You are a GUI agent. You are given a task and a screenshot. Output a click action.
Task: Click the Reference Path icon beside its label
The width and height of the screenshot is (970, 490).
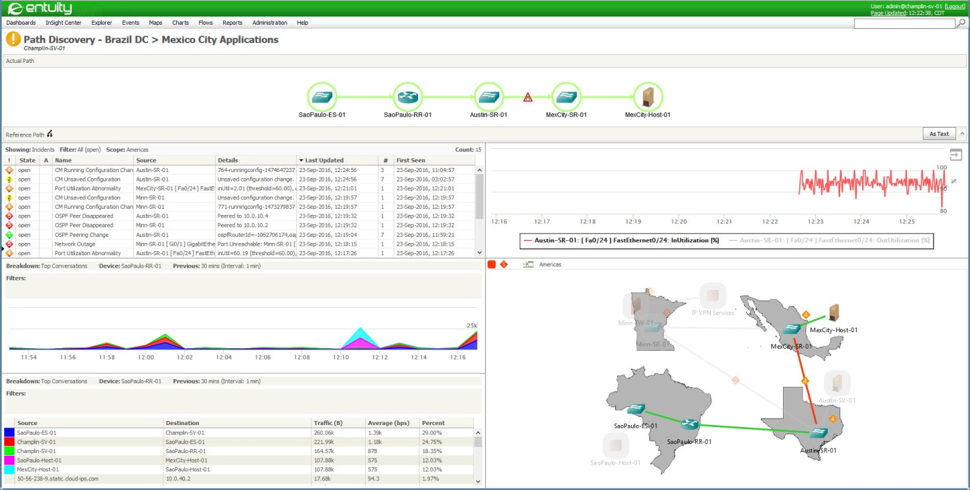pos(49,133)
